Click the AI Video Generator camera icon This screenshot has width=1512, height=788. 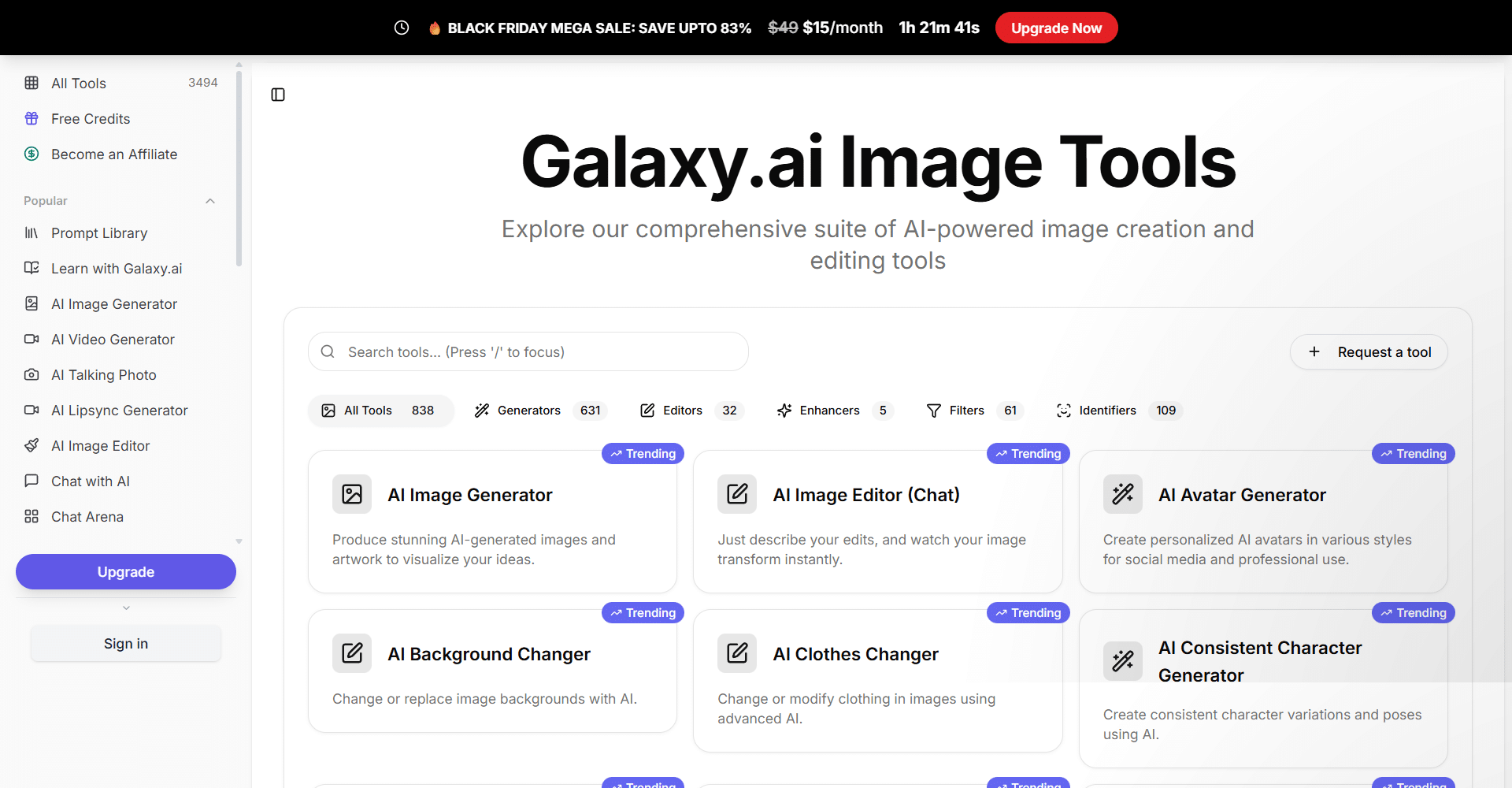[31, 339]
